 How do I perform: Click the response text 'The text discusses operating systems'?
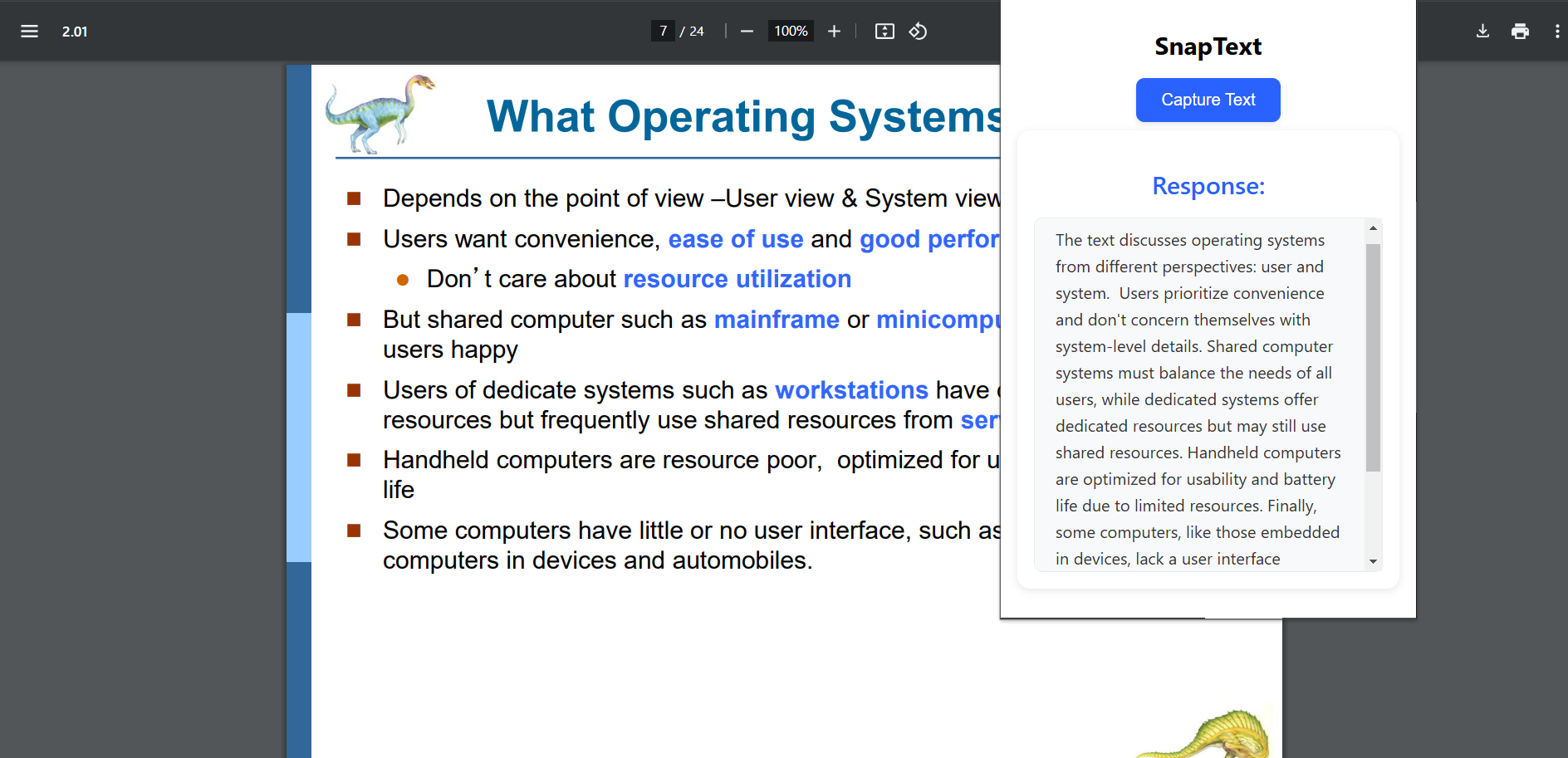pos(1190,240)
